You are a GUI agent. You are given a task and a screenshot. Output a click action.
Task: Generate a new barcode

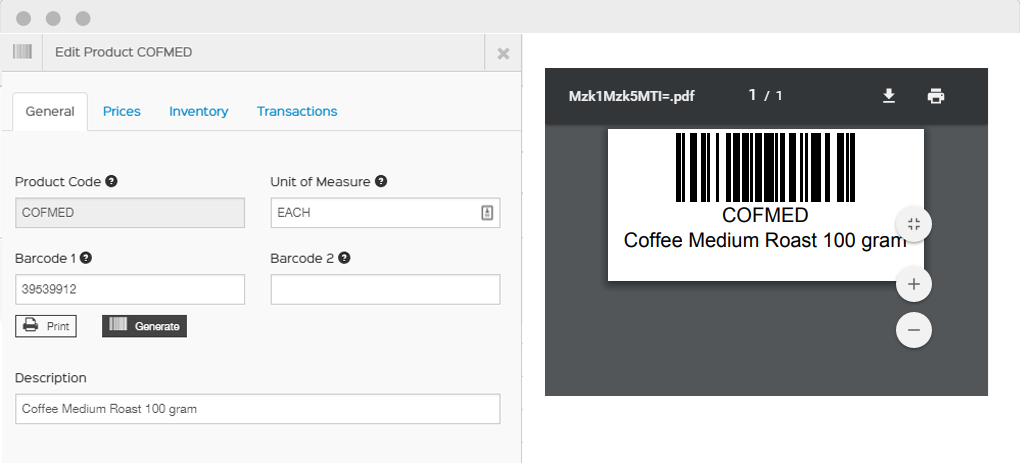click(144, 326)
